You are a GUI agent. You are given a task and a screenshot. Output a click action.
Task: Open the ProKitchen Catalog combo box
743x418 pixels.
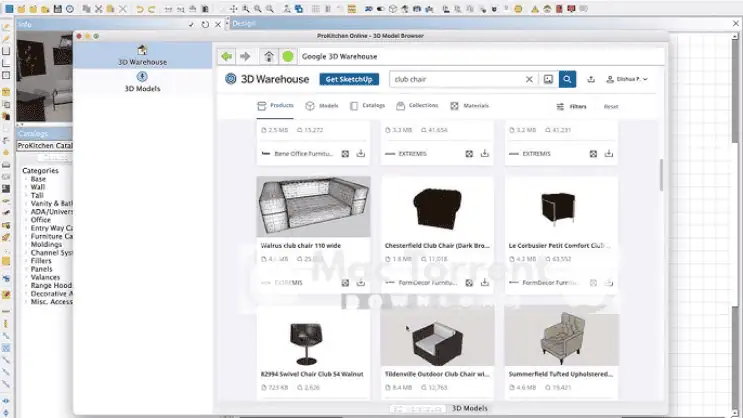point(45,145)
